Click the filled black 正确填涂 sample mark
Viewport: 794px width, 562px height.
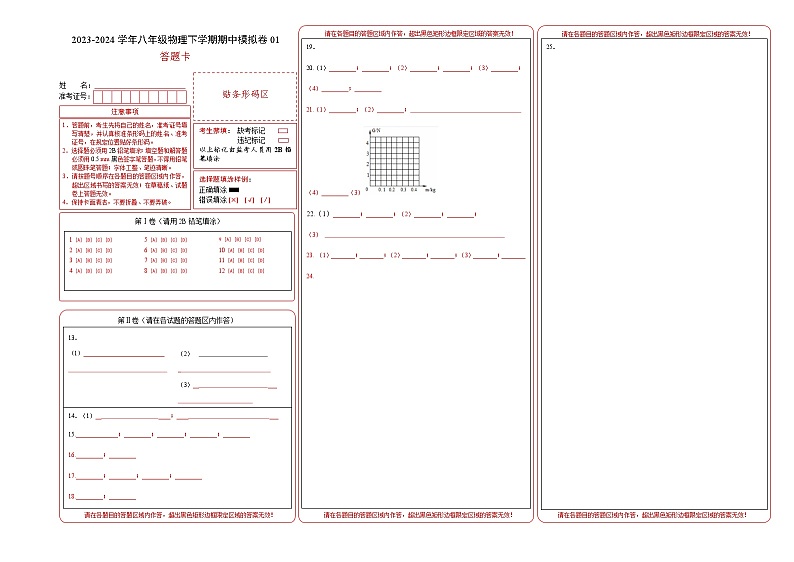(x=234, y=189)
